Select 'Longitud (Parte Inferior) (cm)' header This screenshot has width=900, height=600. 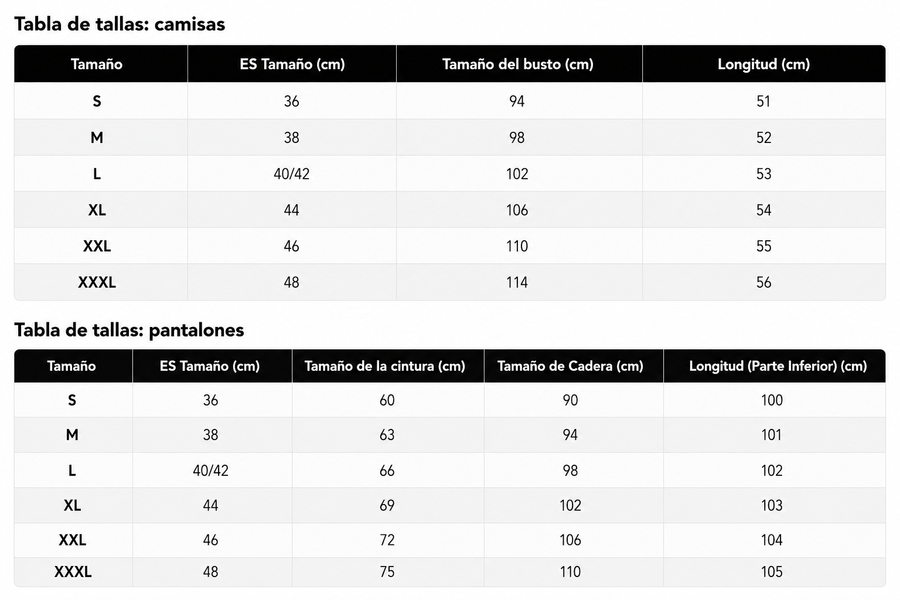(x=778, y=366)
